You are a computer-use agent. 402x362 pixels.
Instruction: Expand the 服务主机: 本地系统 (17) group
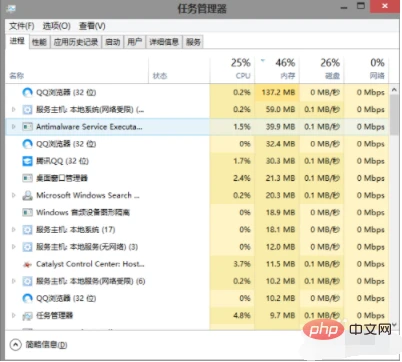[14, 230]
